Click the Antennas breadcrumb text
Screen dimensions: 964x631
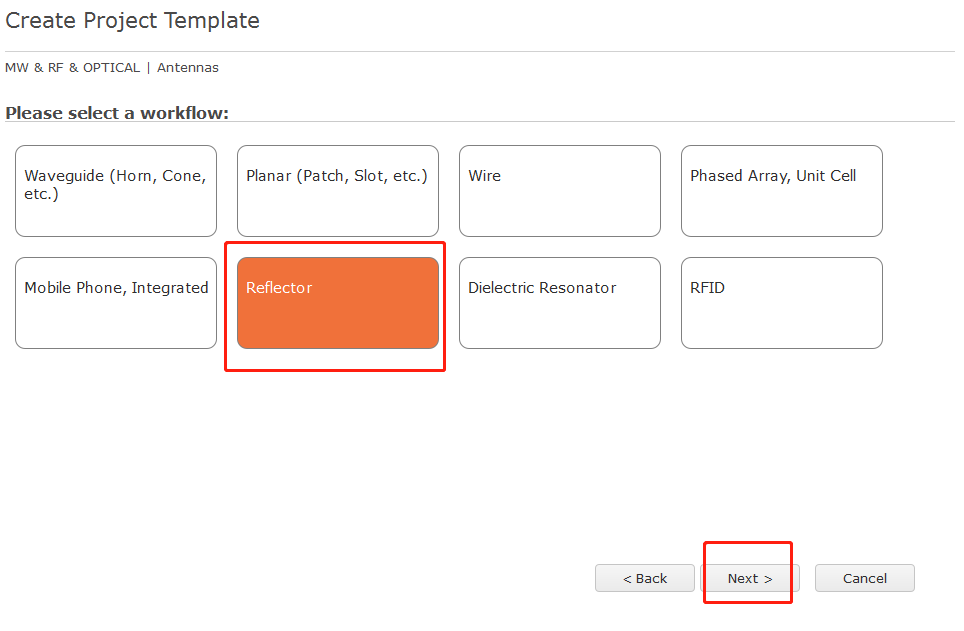188,68
